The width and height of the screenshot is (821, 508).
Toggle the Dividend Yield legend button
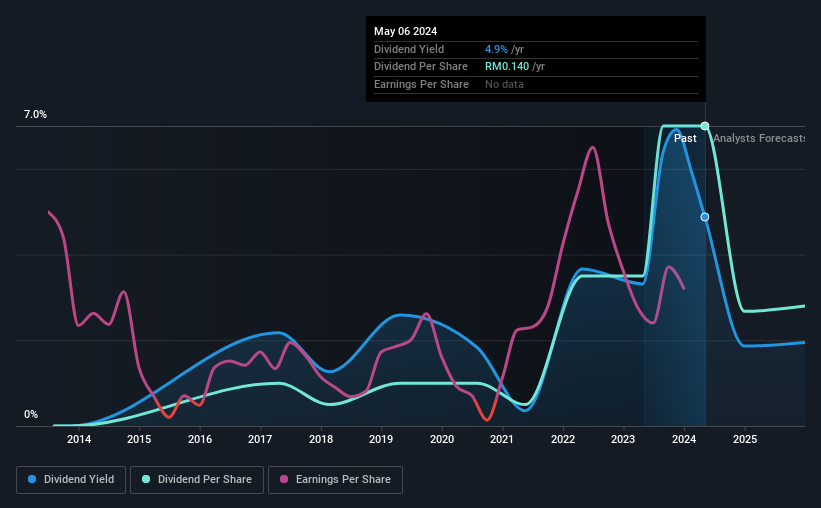(x=71, y=480)
